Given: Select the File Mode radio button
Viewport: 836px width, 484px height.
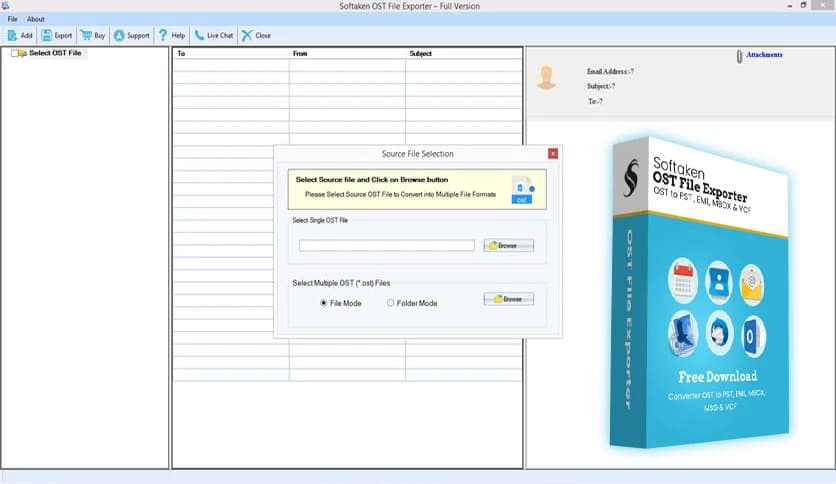Looking at the screenshot, I should click(x=323, y=303).
